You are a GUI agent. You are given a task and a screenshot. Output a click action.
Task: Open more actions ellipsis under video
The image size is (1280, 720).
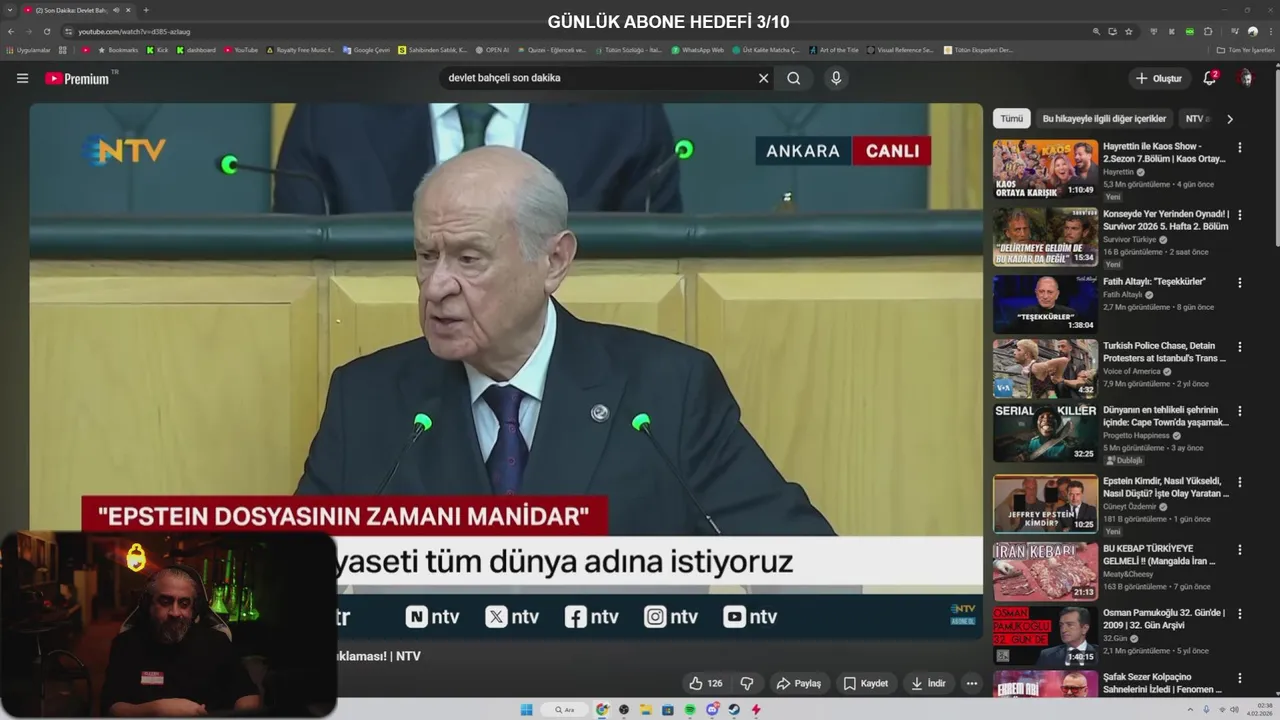(x=971, y=683)
